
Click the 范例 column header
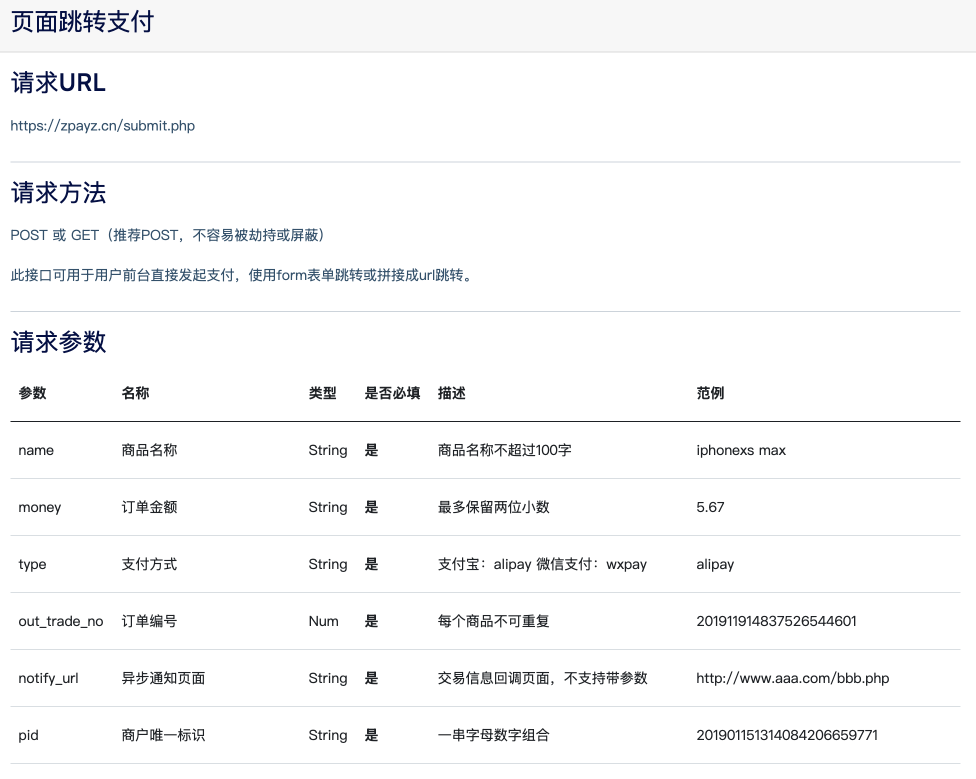click(x=710, y=393)
